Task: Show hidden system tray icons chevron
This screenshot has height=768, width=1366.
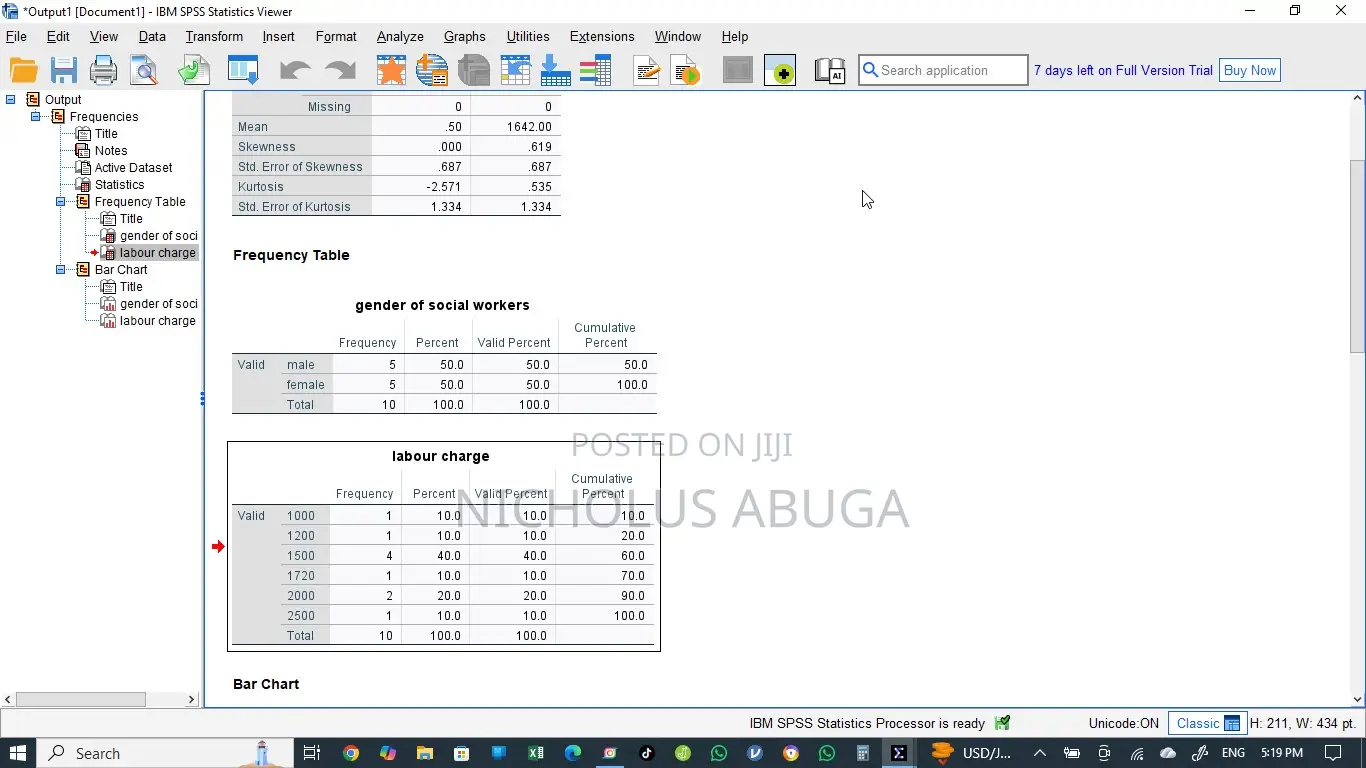Action: click(x=1040, y=753)
